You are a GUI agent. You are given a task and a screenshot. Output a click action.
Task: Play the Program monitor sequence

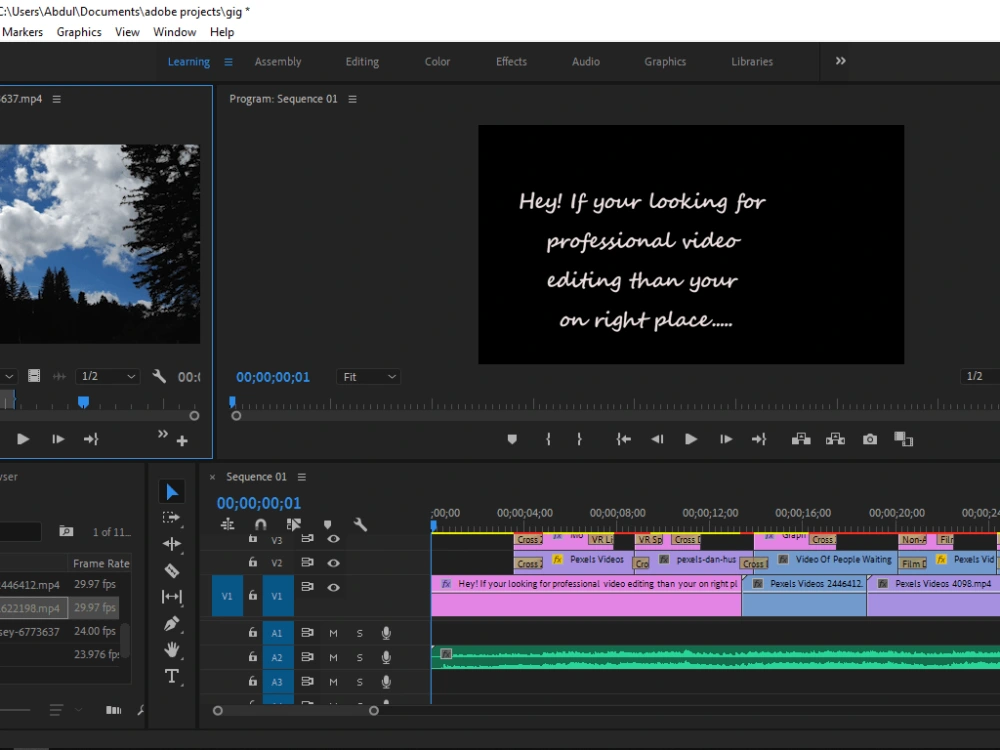click(x=691, y=439)
